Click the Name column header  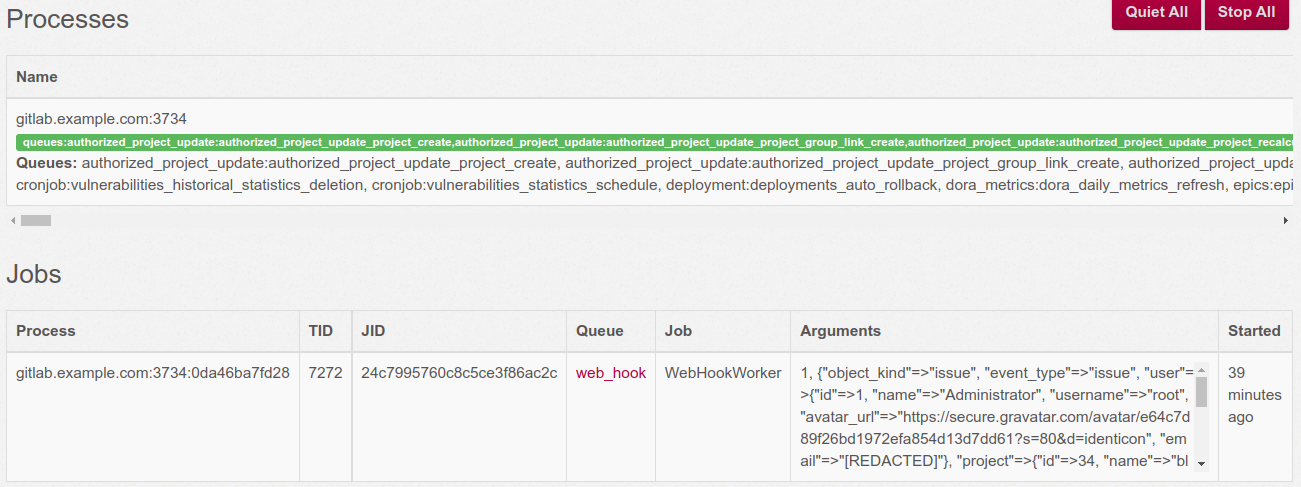[x=37, y=77]
